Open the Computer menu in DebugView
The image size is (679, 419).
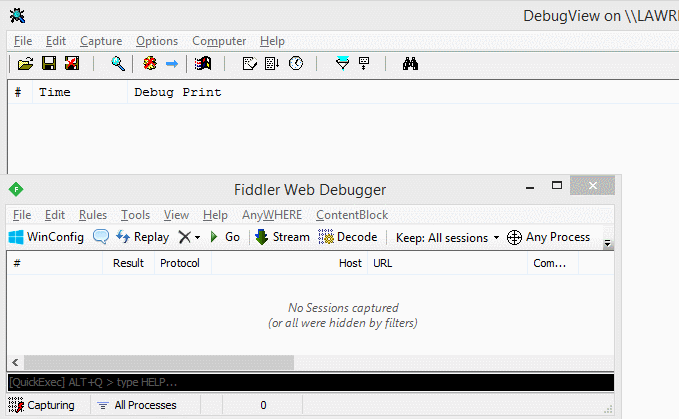[219, 41]
